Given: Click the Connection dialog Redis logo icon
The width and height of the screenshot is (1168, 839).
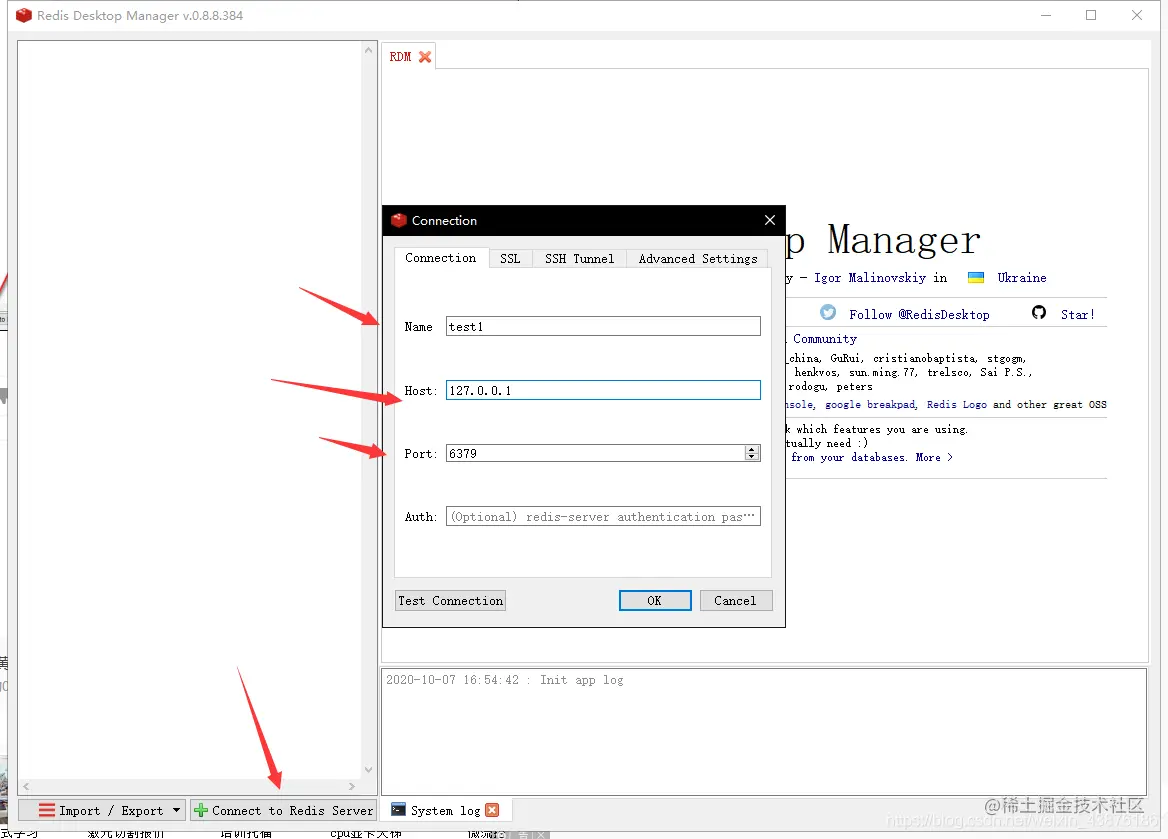Looking at the screenshot, I should pos(399,220).
